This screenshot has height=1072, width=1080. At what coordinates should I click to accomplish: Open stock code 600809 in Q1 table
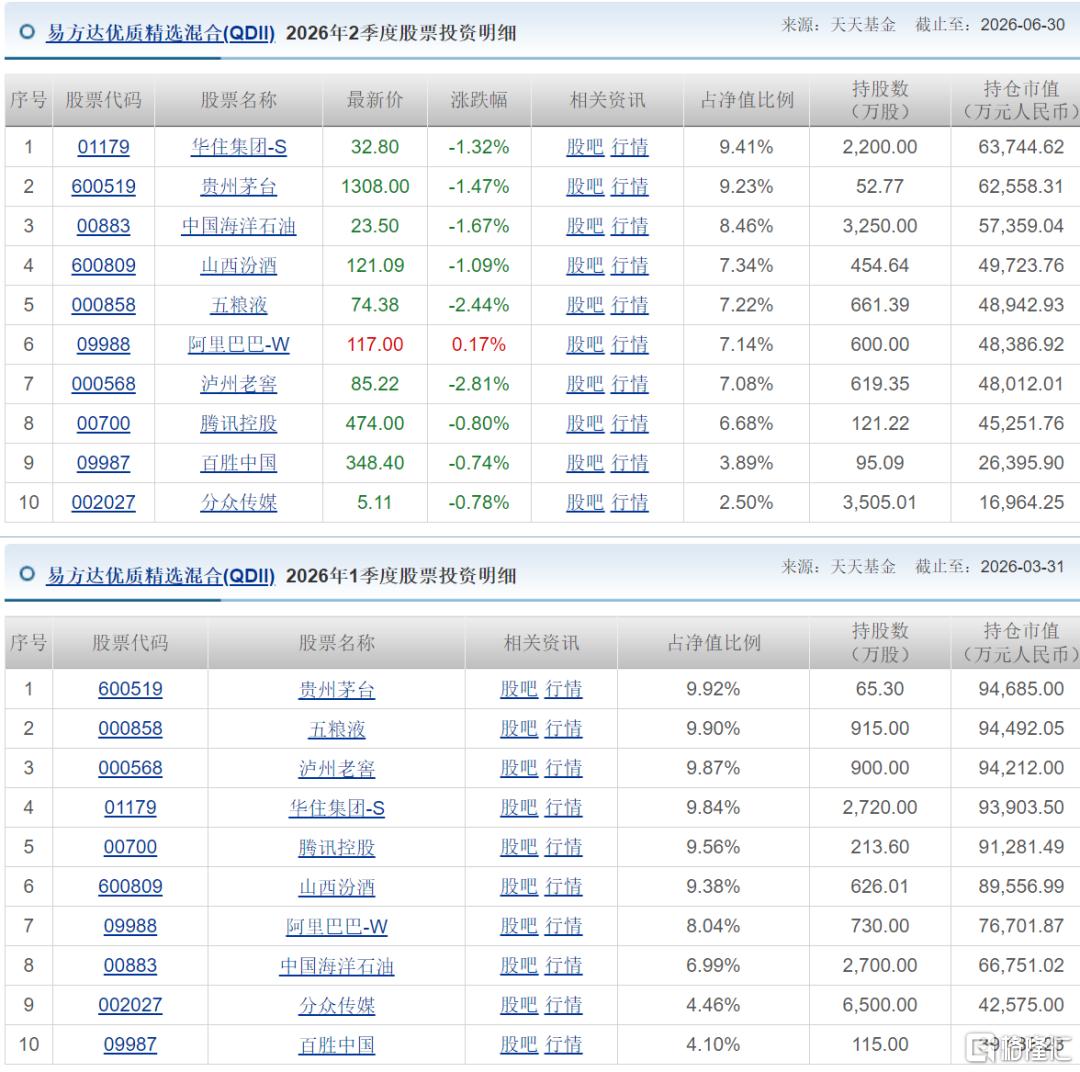coord(130,887)
